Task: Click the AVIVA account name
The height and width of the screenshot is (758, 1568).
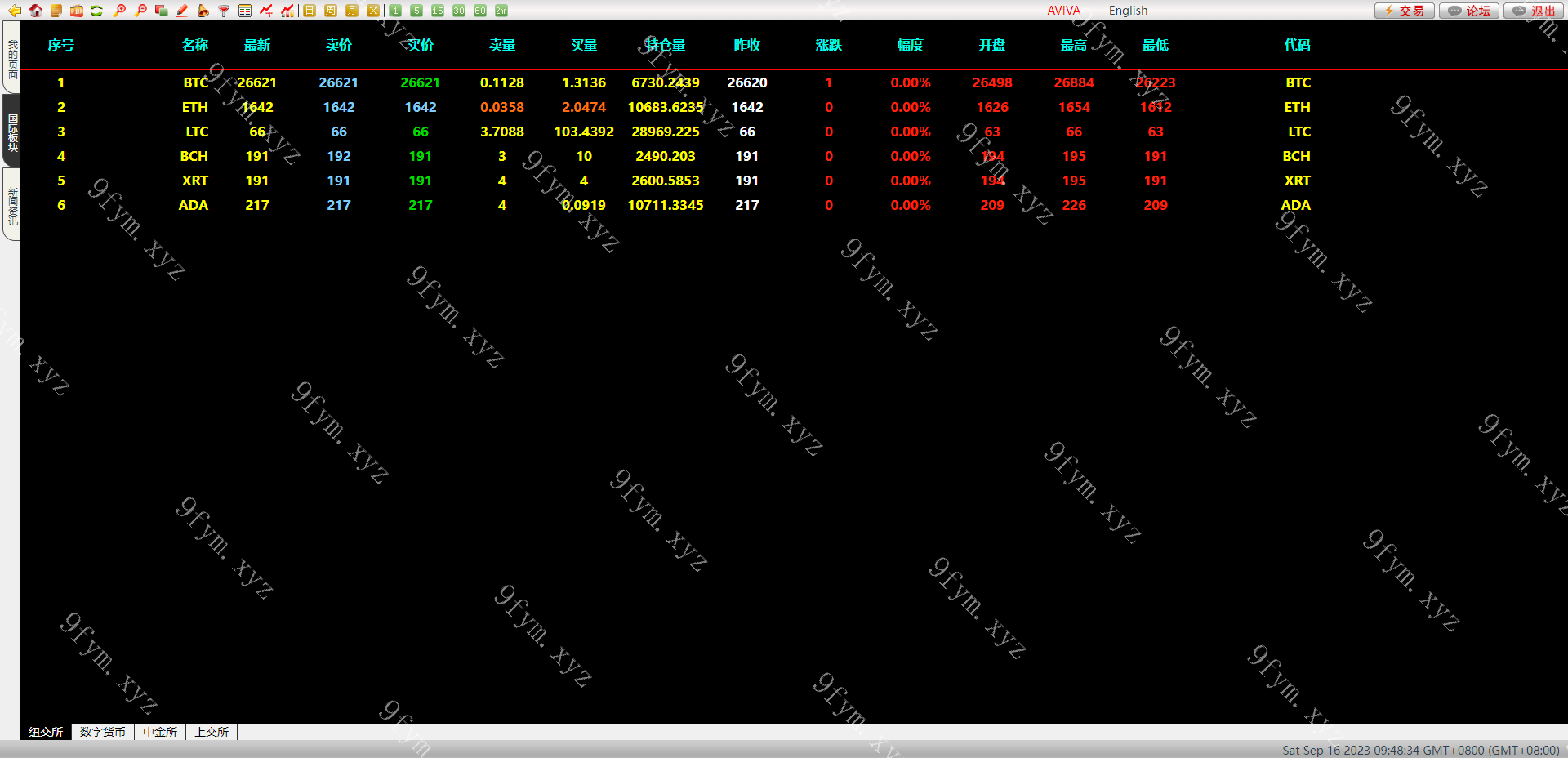Action: [x=1063, y=11]
